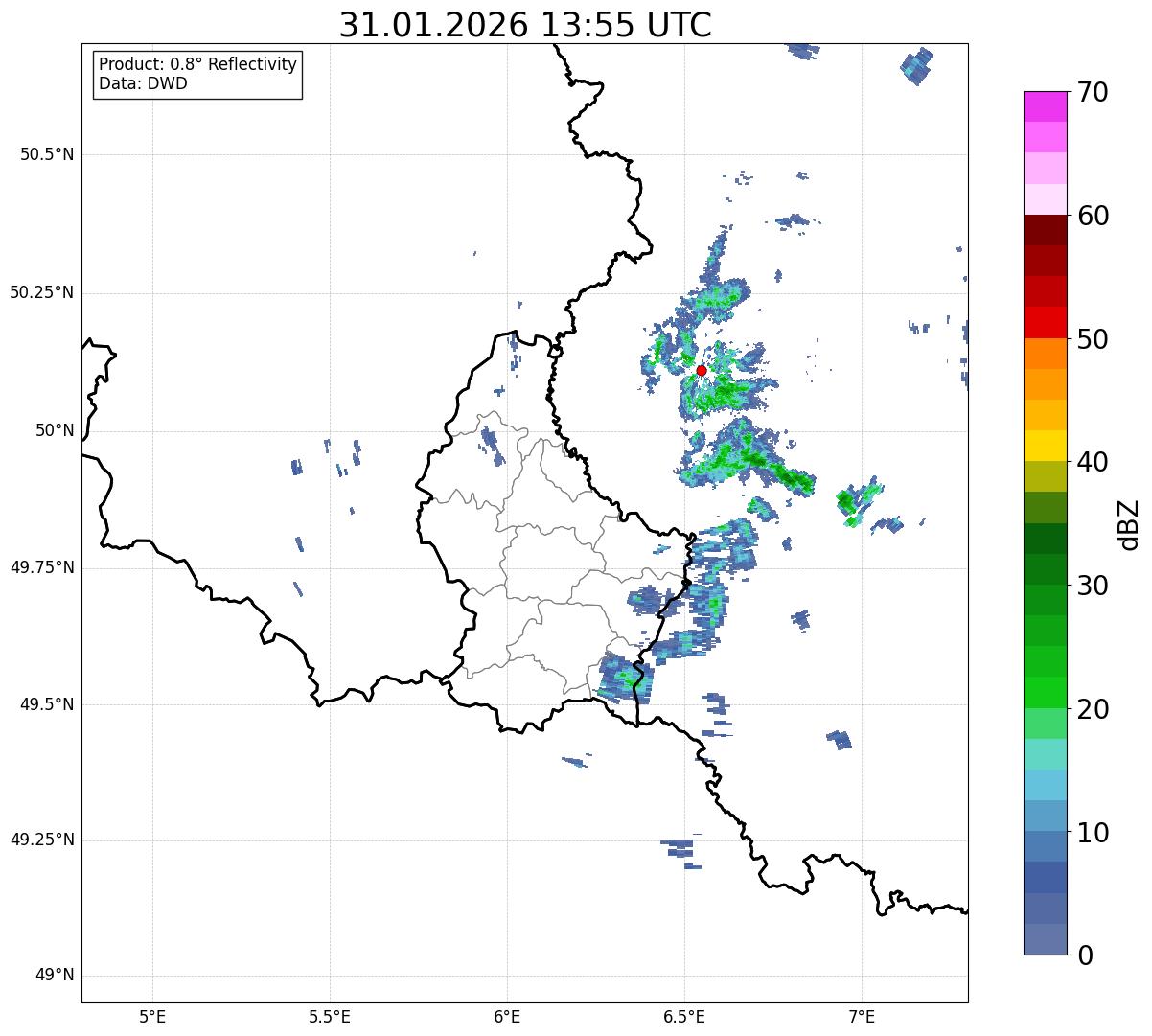The height and width of the screenshot is (1036, 1152).
Task: Click the Data: DWD label
Action: [x=143, y=83]
